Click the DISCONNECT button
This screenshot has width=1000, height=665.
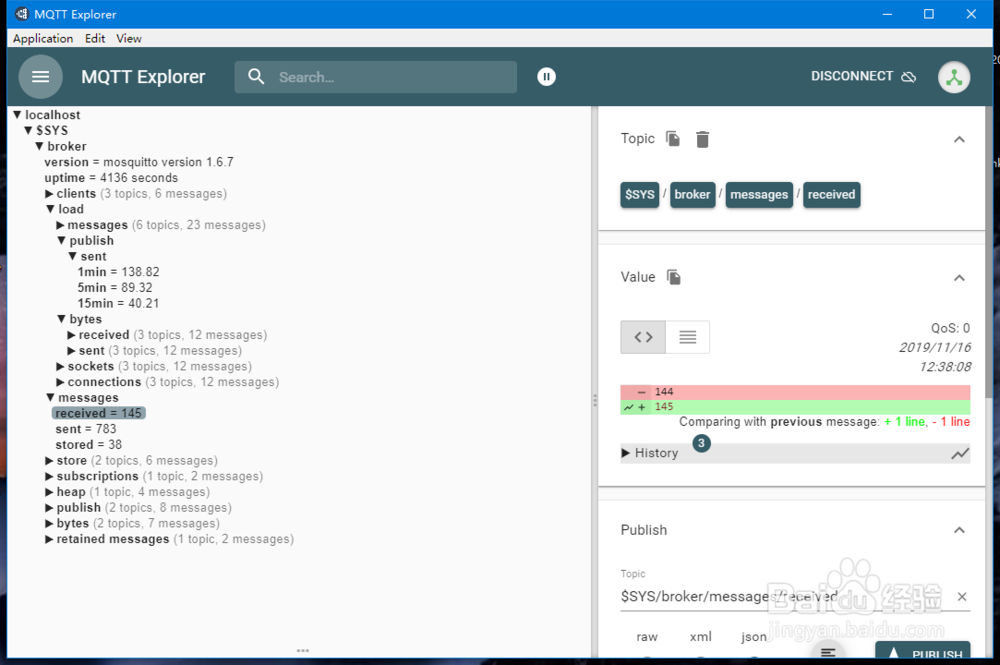click(x=863, y=77)
